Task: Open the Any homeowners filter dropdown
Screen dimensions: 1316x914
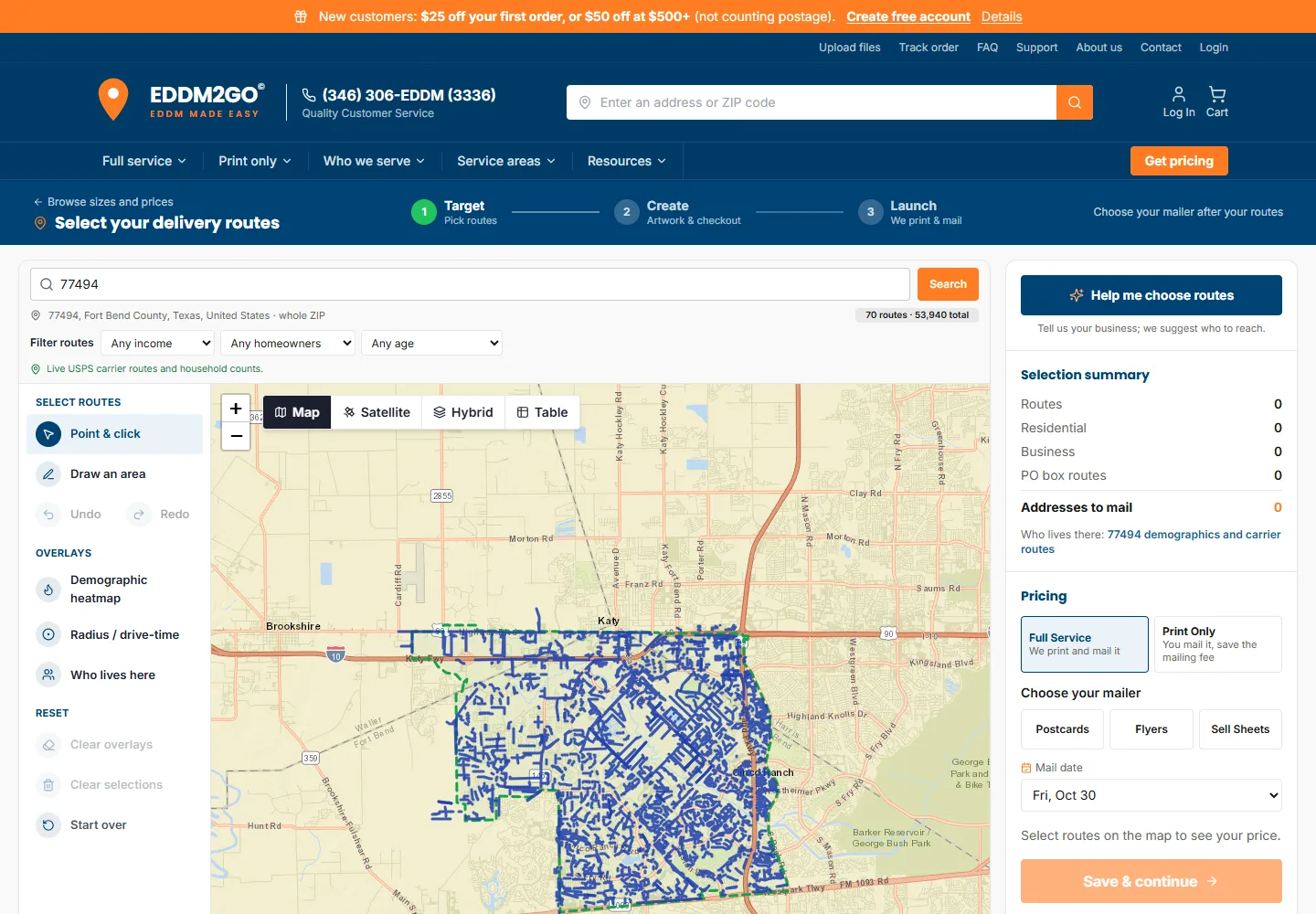Action: [288, 343]
